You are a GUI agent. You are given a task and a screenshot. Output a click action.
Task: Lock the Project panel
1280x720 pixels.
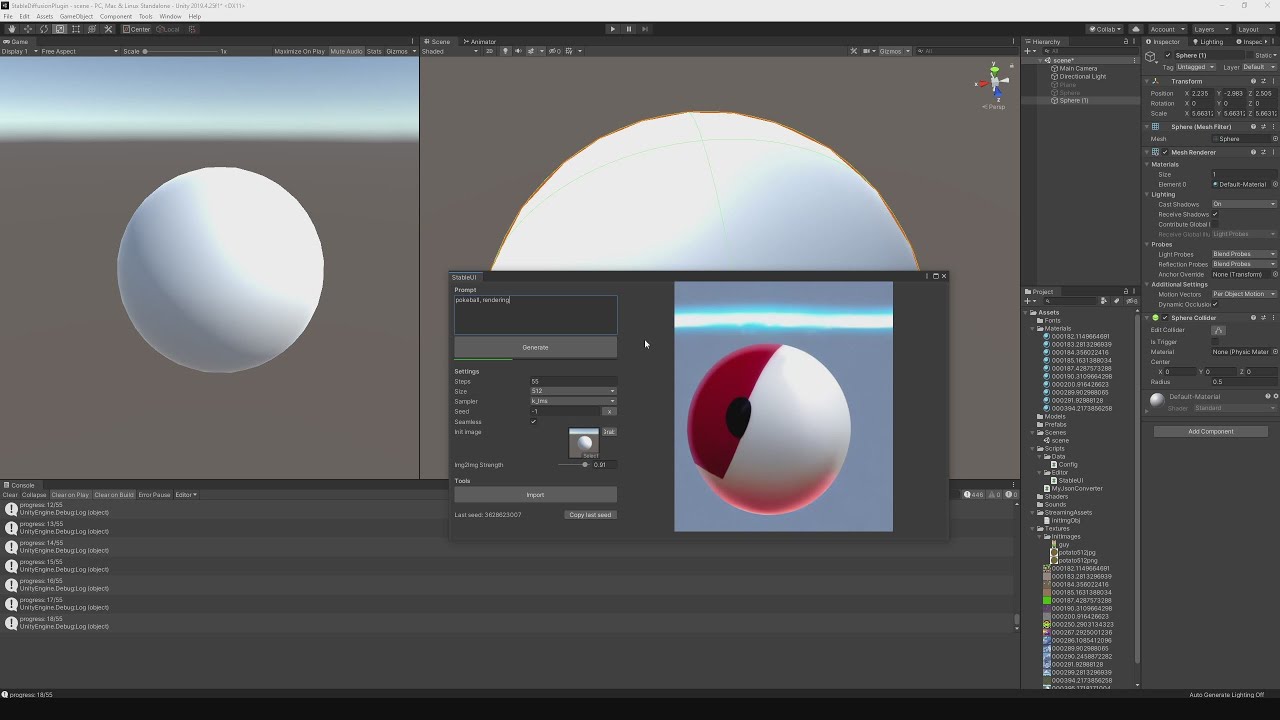pos(1126,292)
